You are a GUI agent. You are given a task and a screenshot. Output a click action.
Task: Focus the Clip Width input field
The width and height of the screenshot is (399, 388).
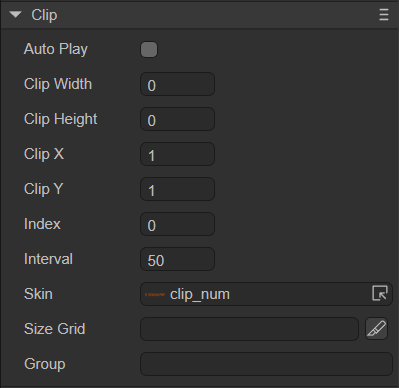(x=177, y=84)
